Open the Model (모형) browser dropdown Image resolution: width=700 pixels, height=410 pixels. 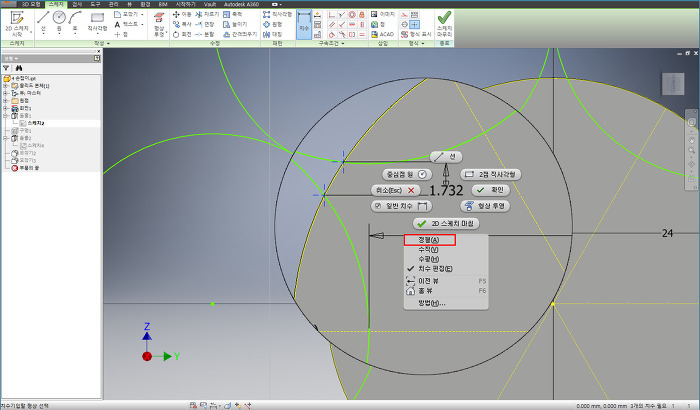tap(16, 59)
